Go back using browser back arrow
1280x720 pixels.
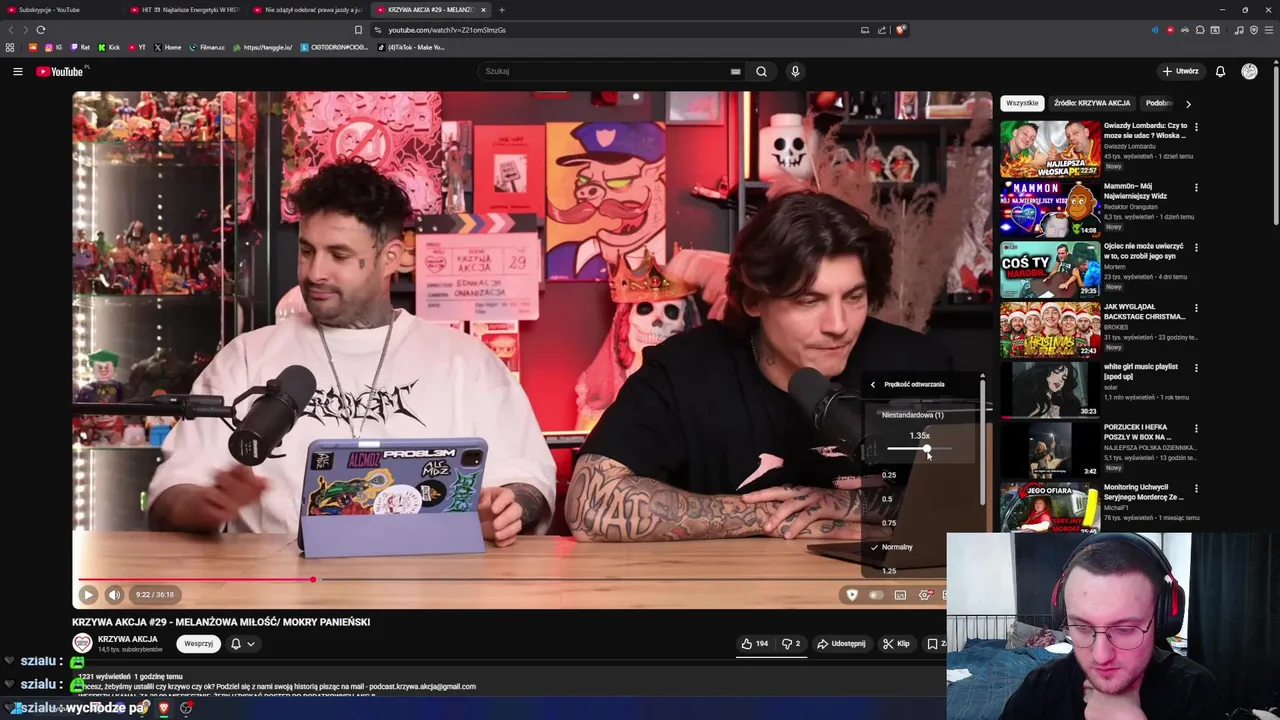11,30
